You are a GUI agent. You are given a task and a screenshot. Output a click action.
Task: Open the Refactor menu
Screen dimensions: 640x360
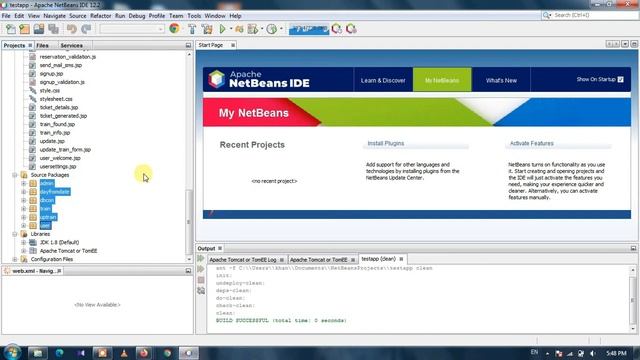coord(100,16)
